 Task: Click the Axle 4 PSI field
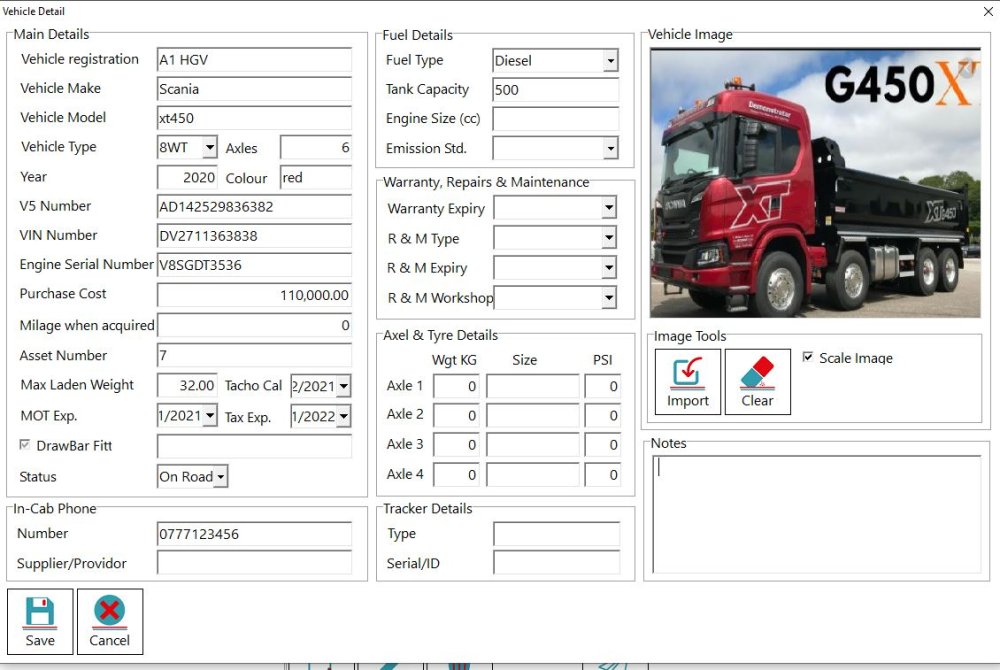click(x=603, y=475)
